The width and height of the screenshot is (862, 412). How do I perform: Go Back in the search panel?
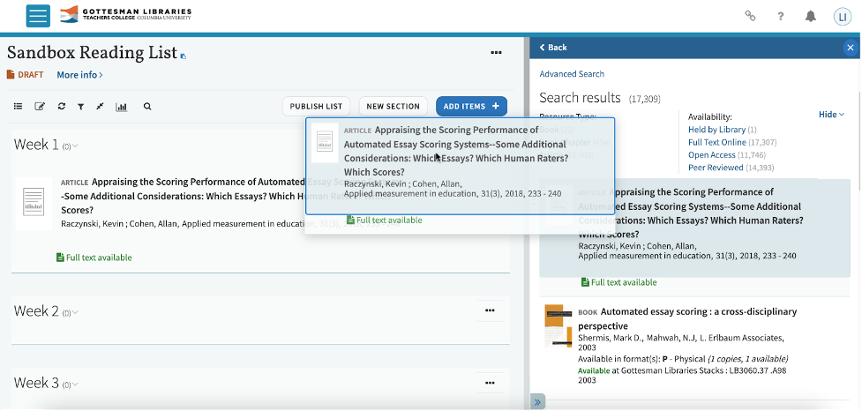553,47
